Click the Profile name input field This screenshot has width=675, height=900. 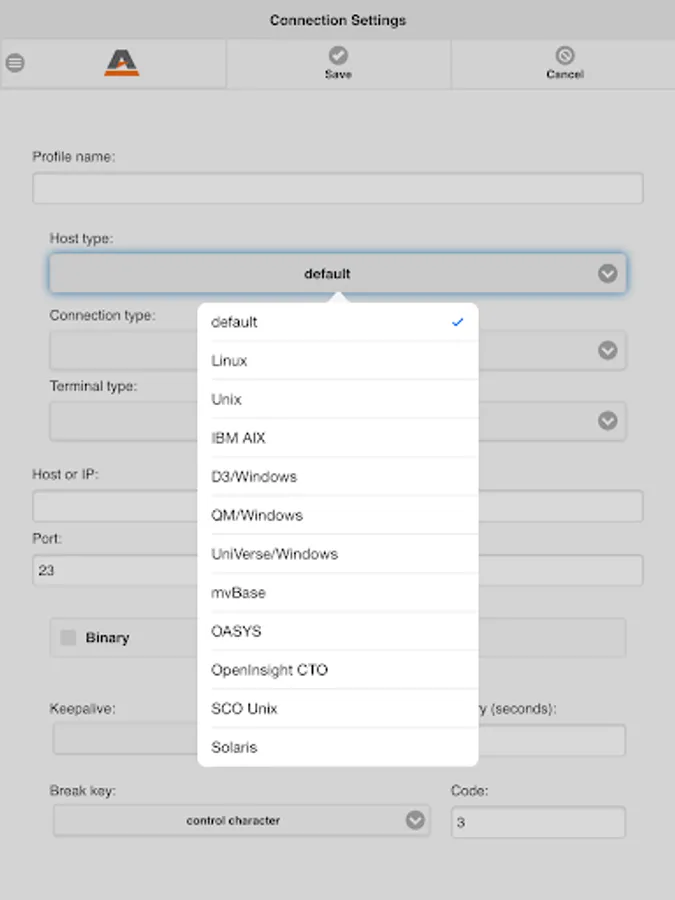click(337, 189)
